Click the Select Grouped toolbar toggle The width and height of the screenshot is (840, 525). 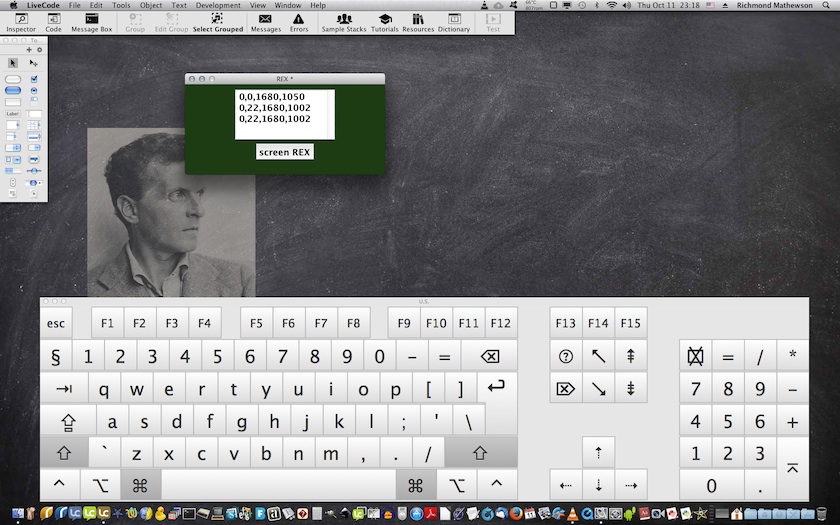pyautogui.click(x=217, y=22)
